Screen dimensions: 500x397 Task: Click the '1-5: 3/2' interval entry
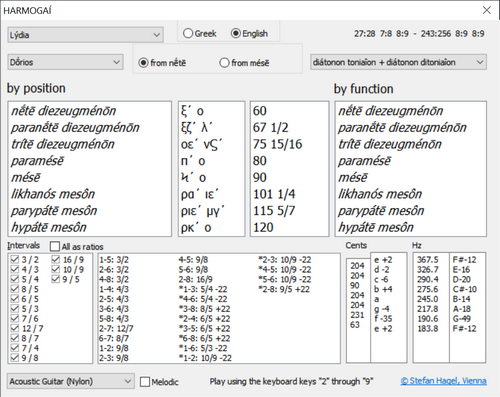(x=114, y=260)
